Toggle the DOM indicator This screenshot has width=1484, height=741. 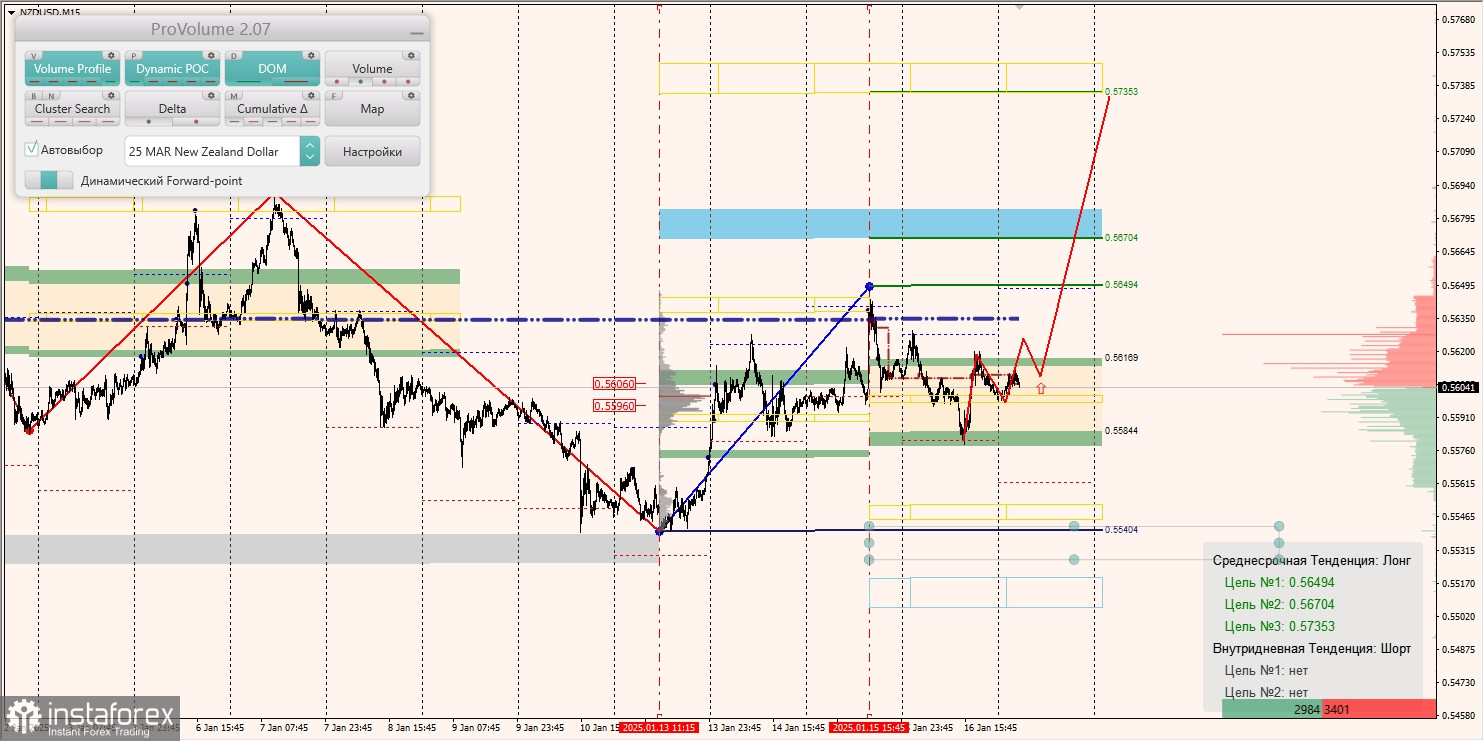click(272, 69)
